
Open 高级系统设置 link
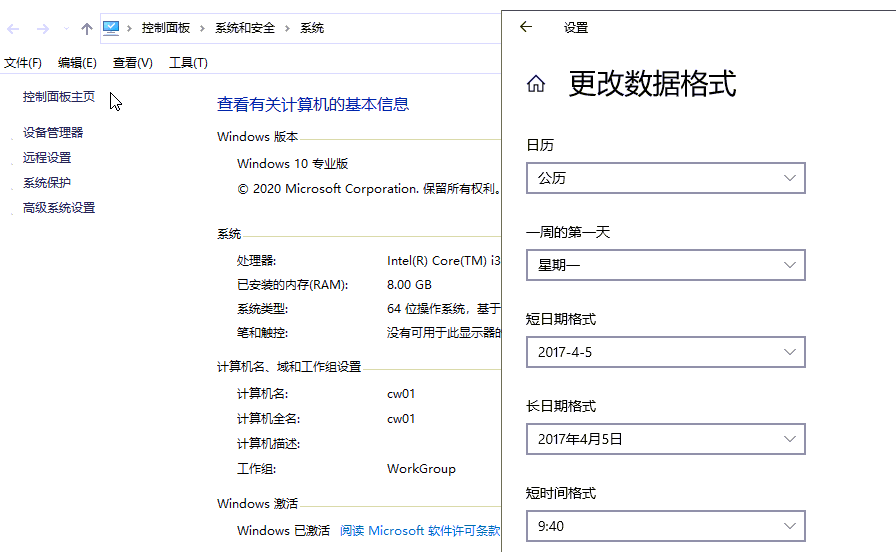pyautogui.click(x=59, y=208)
